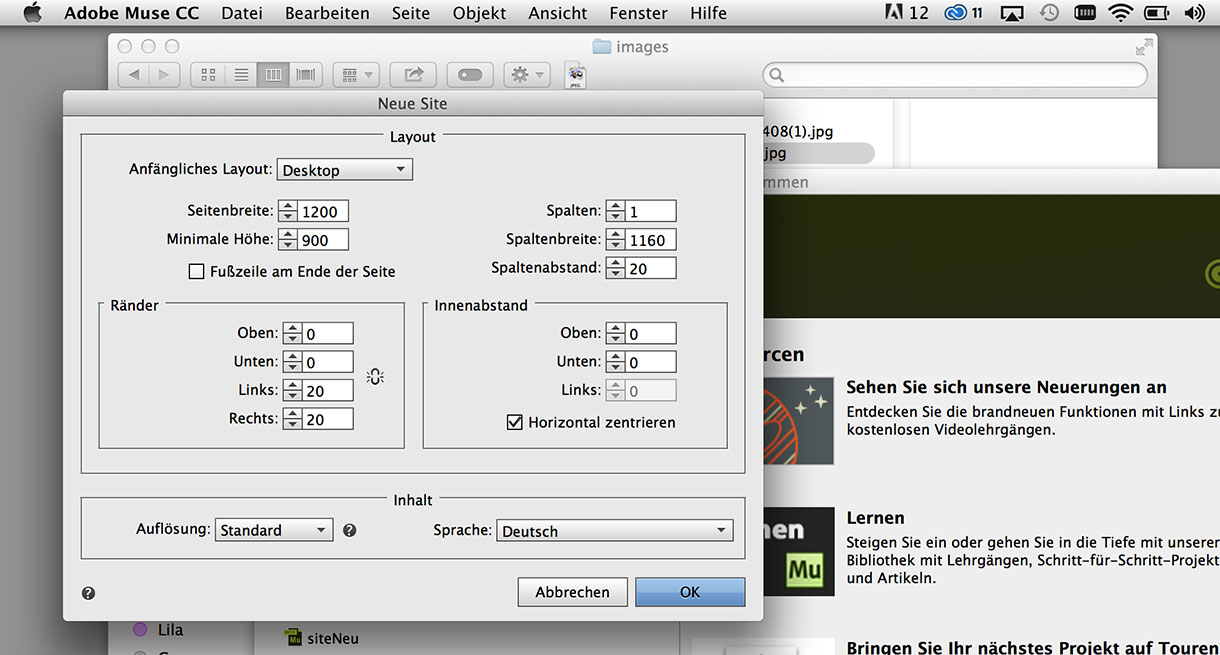Click into the Ränder Rechts field

(328, 419)
